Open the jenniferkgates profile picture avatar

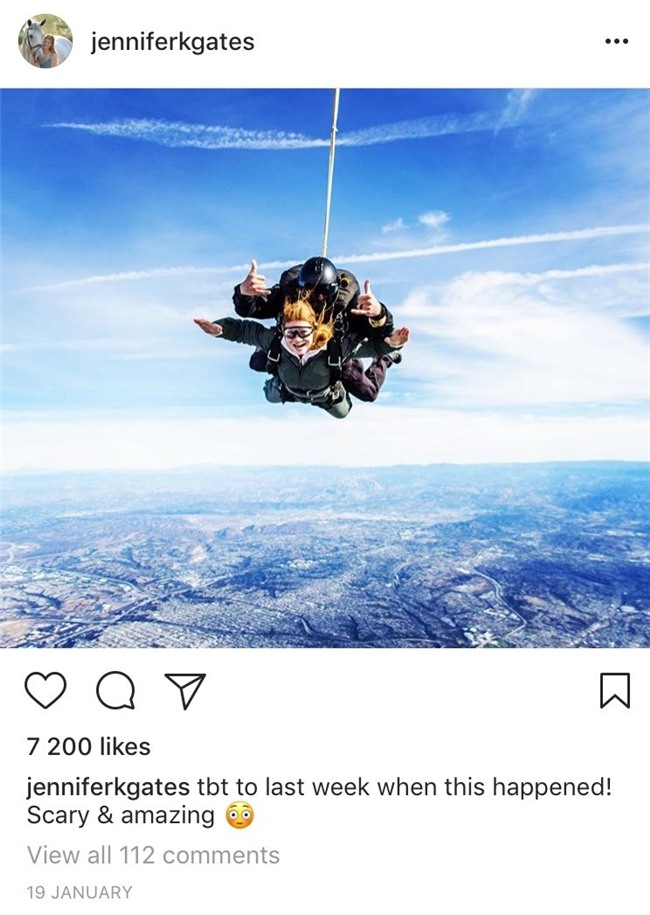coord(46,41)
